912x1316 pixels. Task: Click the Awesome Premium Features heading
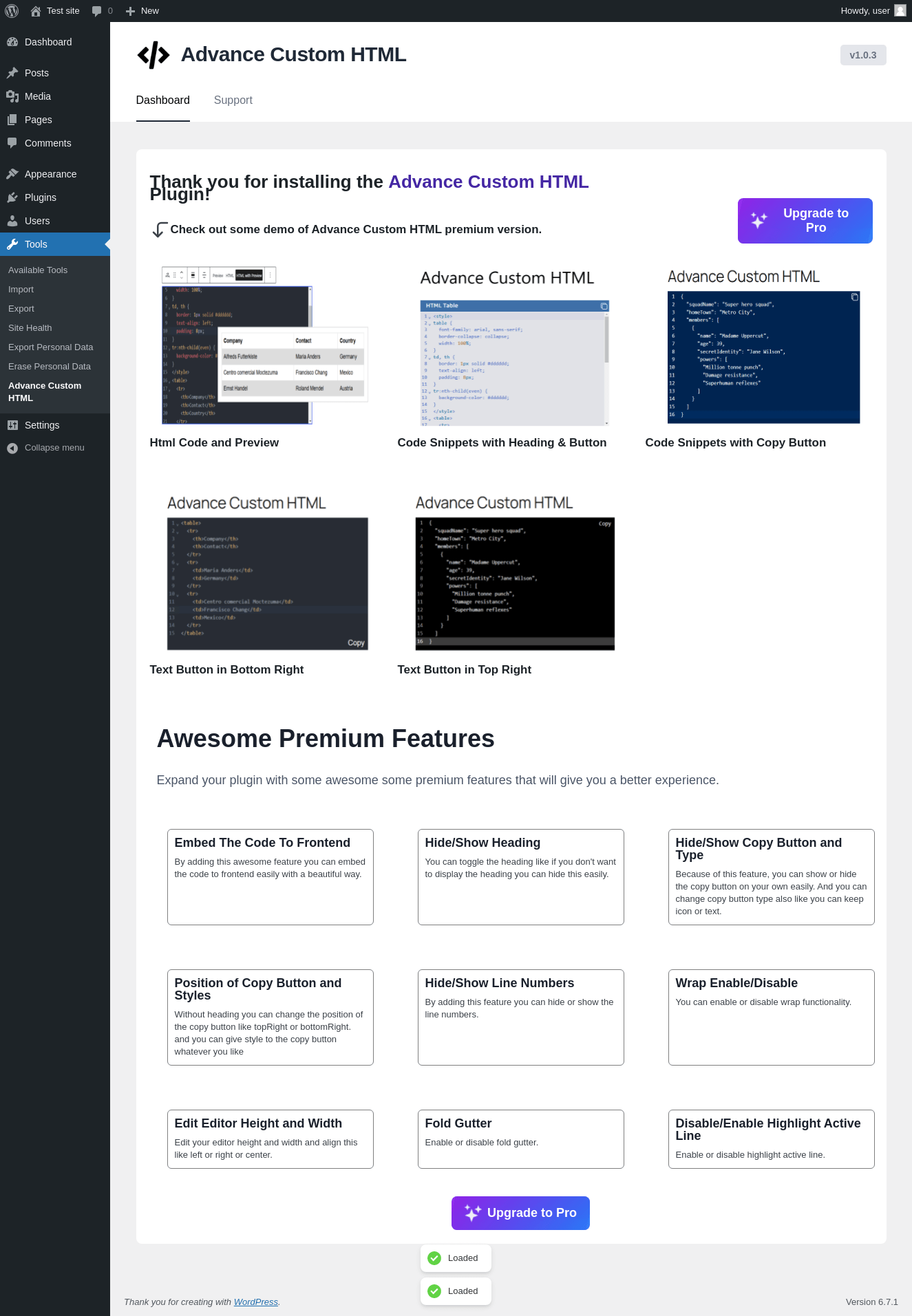(x=326, y=738)
